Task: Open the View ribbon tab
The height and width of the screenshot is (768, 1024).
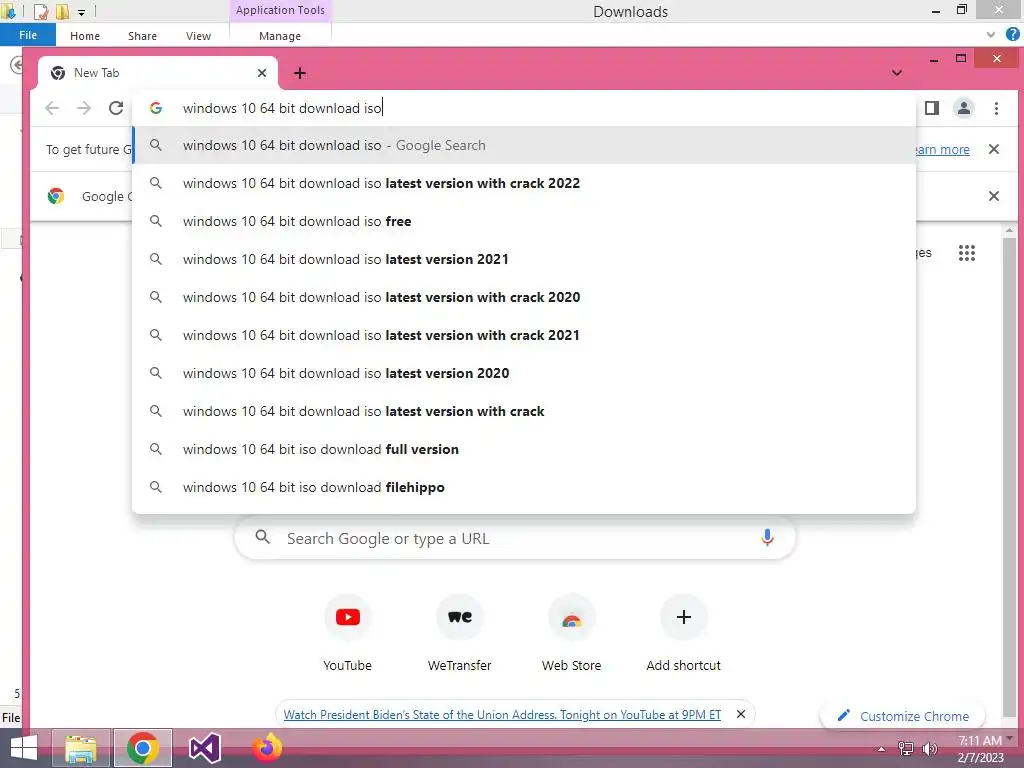Action: [x=199, y=36]
